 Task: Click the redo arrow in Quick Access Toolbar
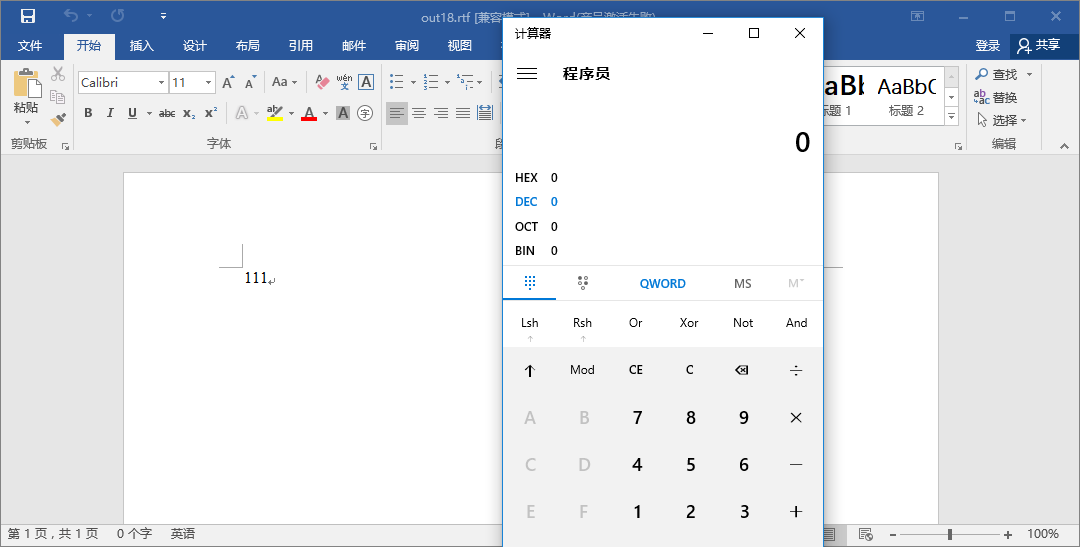coord(118,15)
